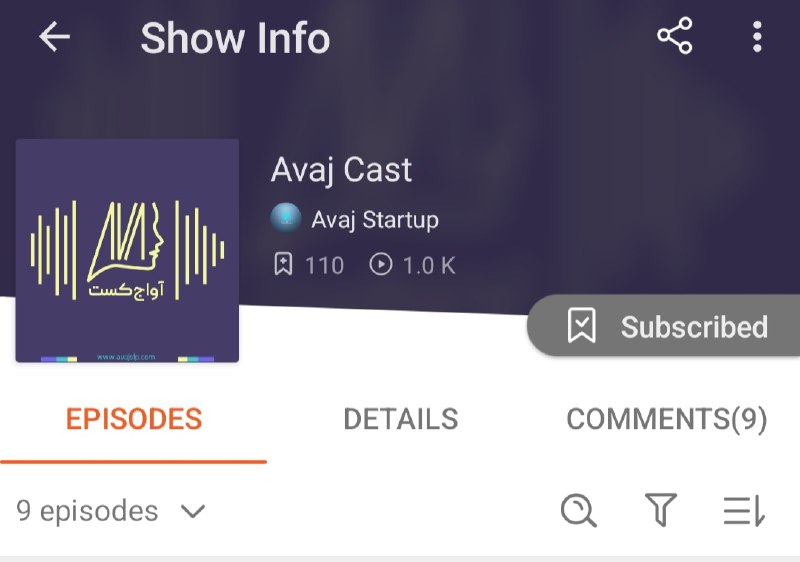Share the Avaj Cast show
This screenshot has height=562, width=800.
point(674,36)
